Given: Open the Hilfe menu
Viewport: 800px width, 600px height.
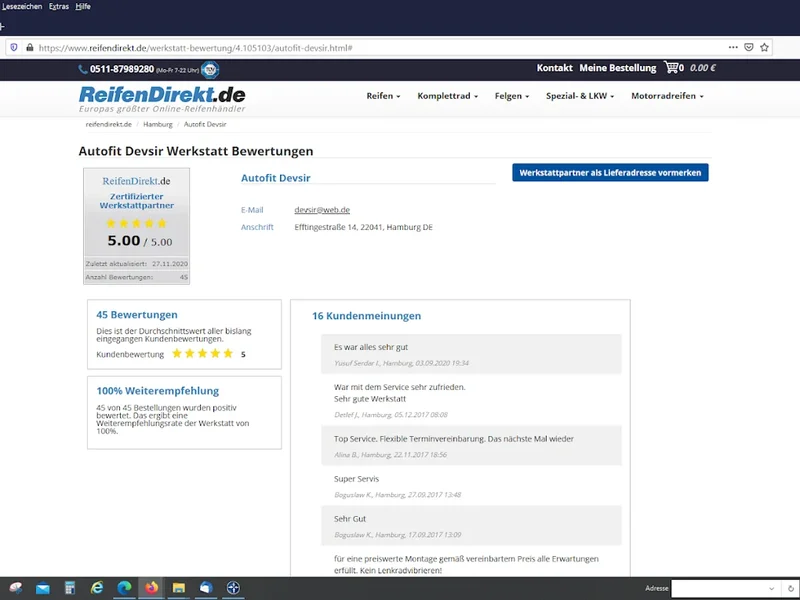Looking at the screenshot, I should click(x=83, y=6).
